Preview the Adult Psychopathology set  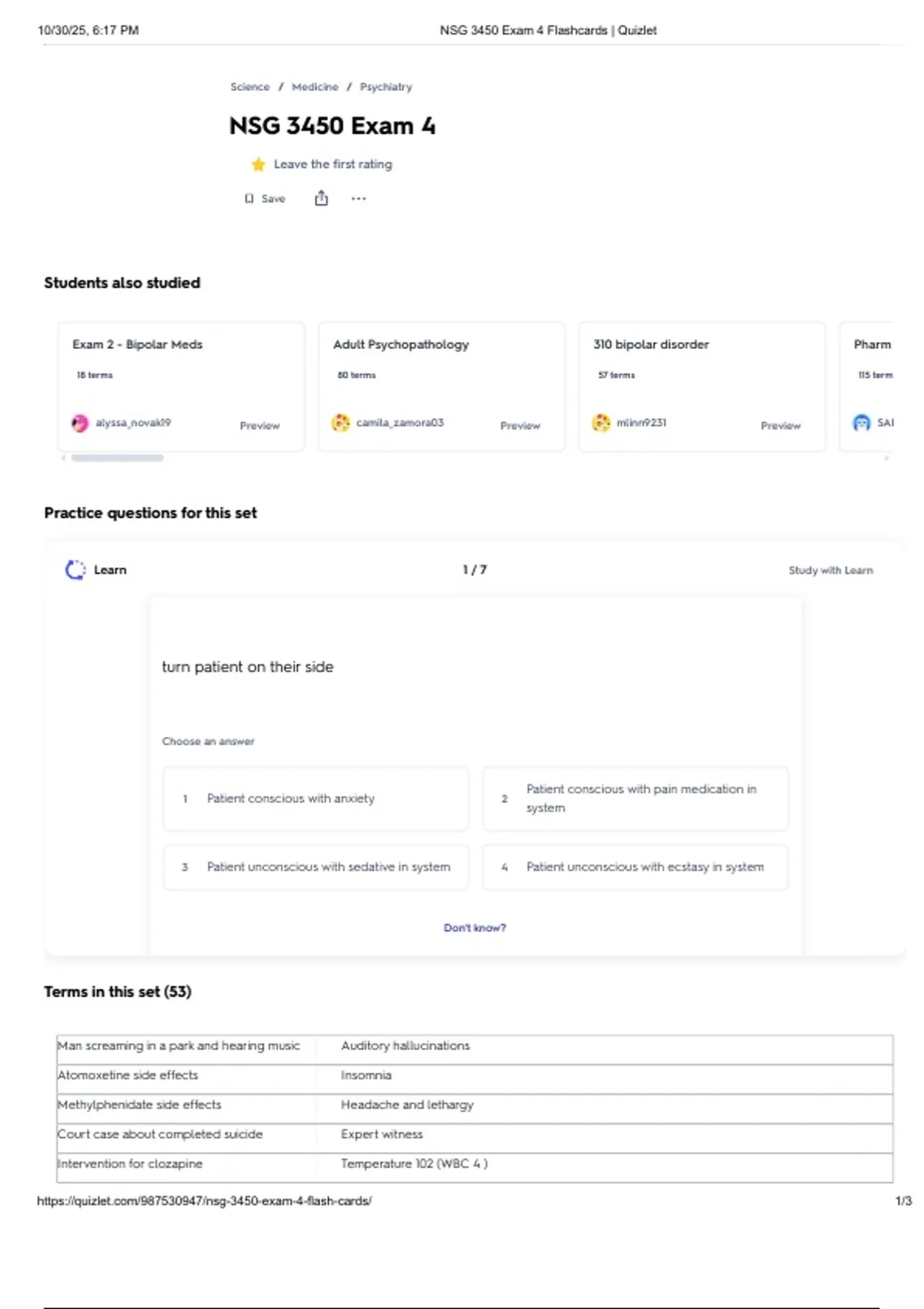[x=520, y=426]
